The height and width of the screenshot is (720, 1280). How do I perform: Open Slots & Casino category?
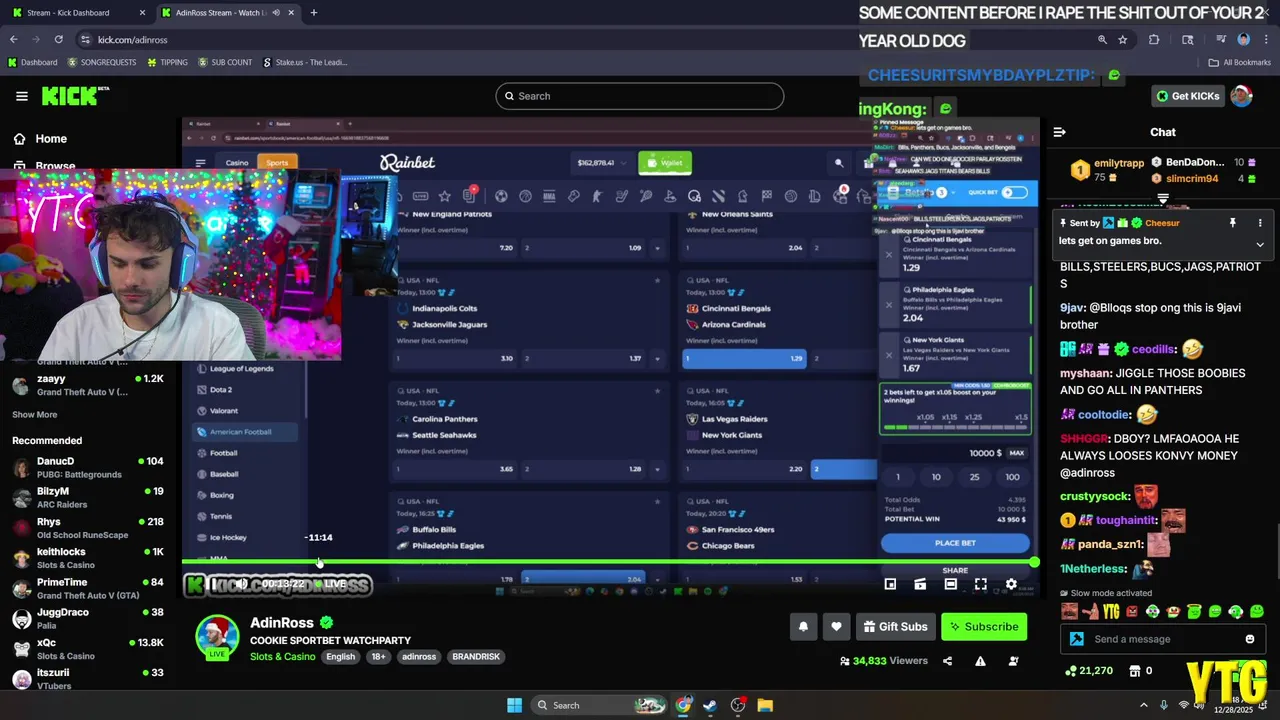click(283, 657)
